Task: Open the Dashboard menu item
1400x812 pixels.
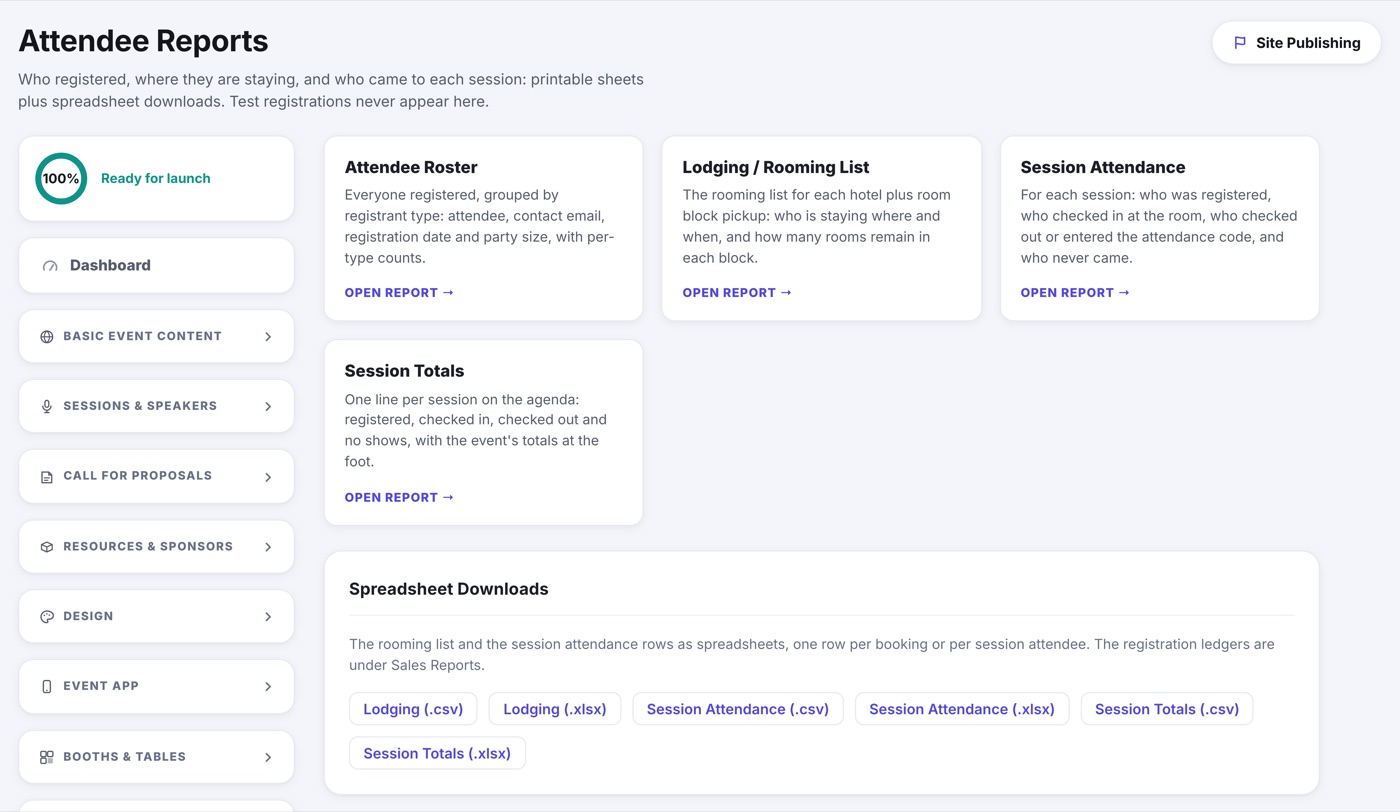Action: (x=156, y=266)
